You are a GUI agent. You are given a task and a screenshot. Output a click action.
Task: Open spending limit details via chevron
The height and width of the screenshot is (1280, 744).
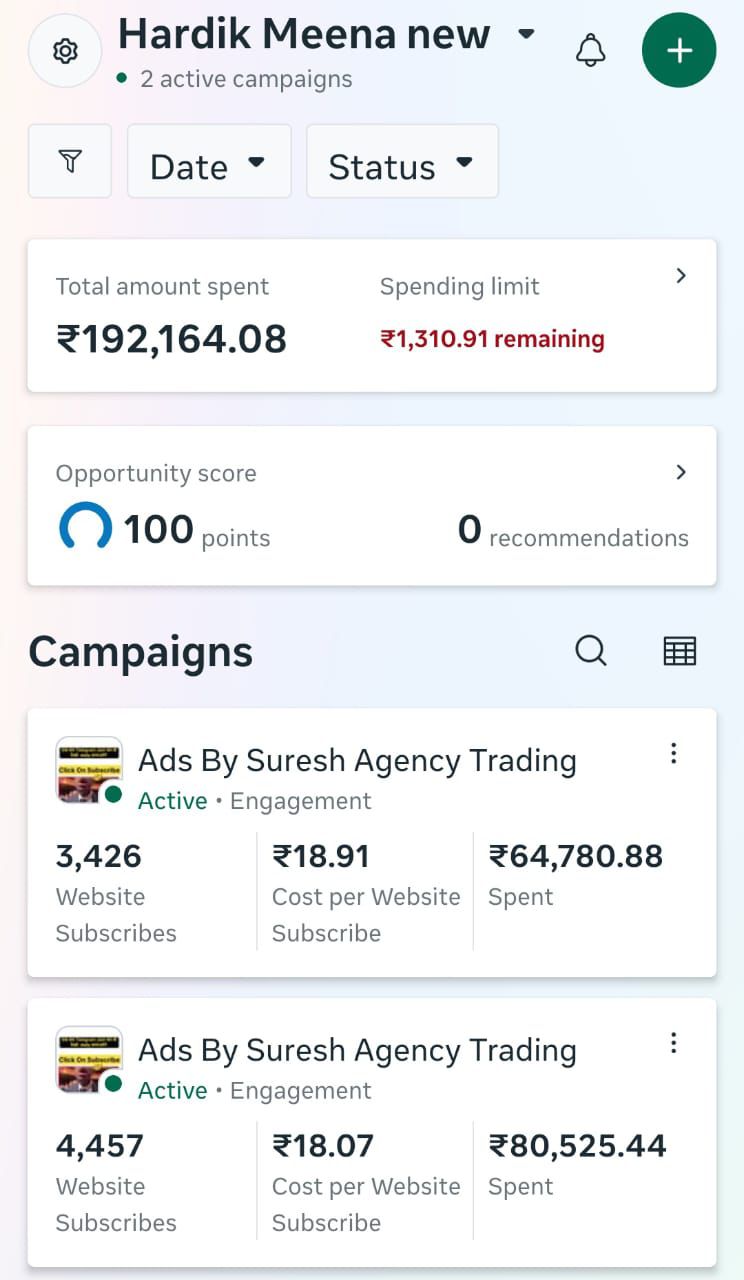[x=681, y=276]
